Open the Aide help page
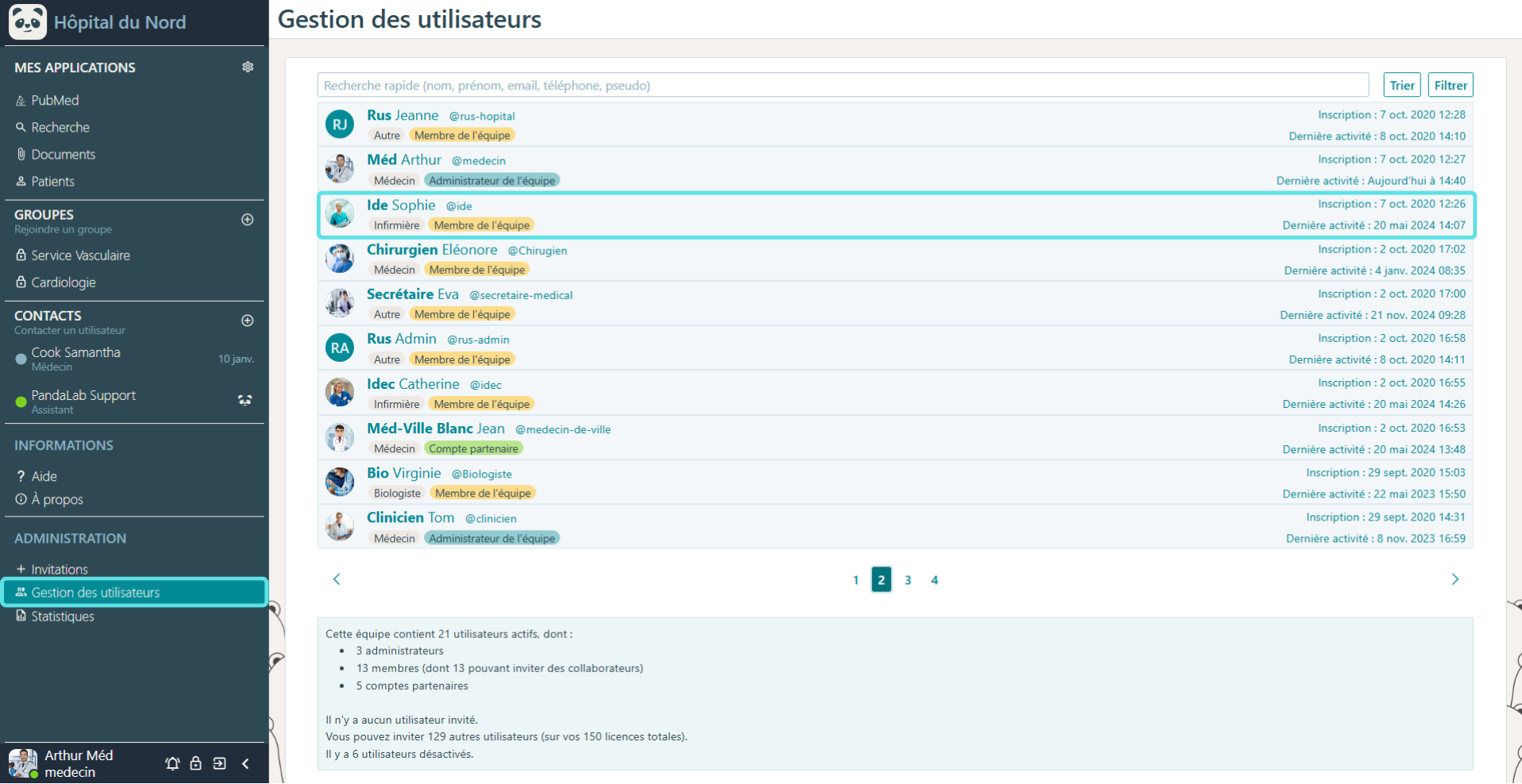Screen dimensions: 1522x784 click(x=44, y=476)
